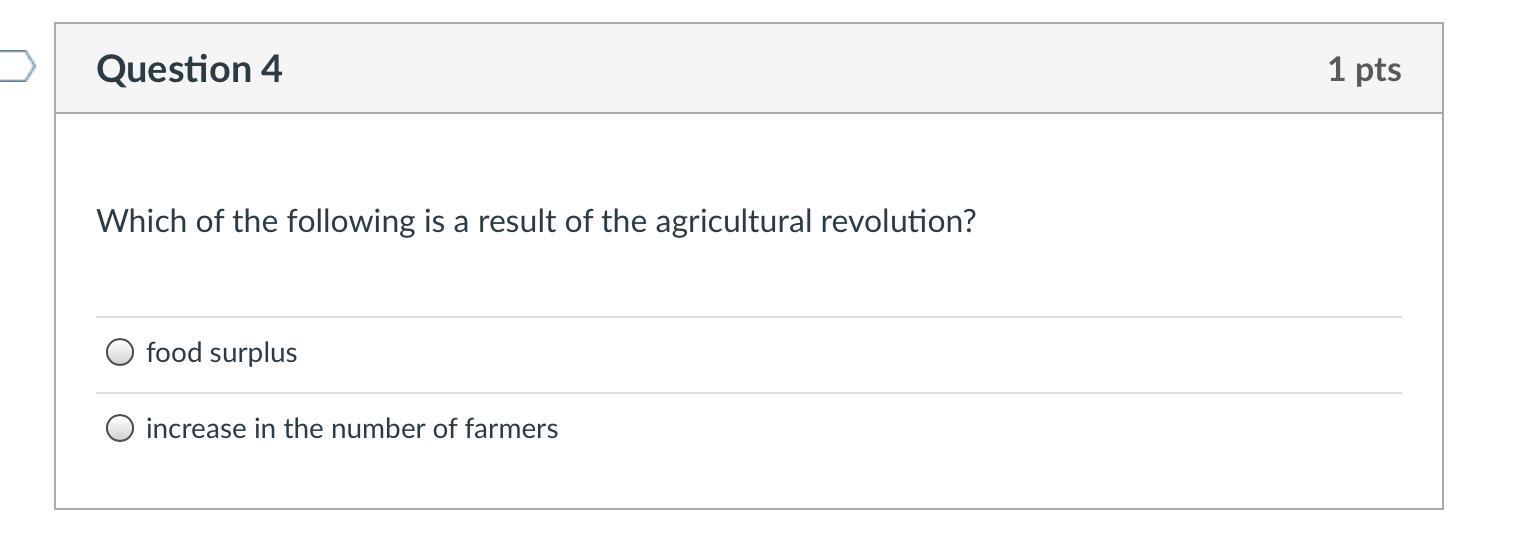Click the "increase in the number of farmers" label
This screenshot has height=542, width=1532.
point(352,429)
